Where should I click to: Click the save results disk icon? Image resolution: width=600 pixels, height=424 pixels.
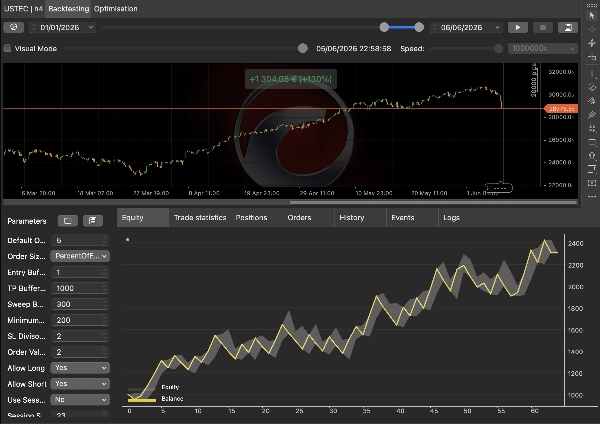point(568,27)
